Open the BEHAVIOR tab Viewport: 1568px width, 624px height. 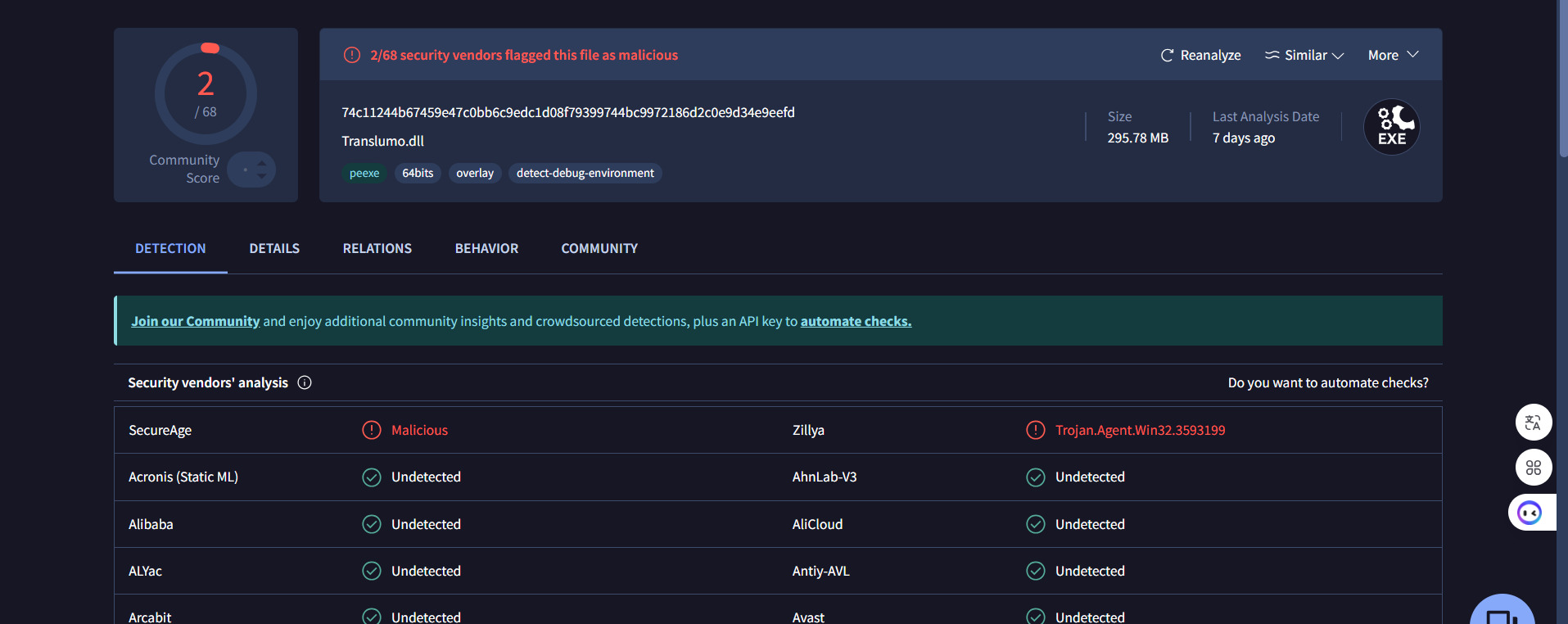click(486, 248)
